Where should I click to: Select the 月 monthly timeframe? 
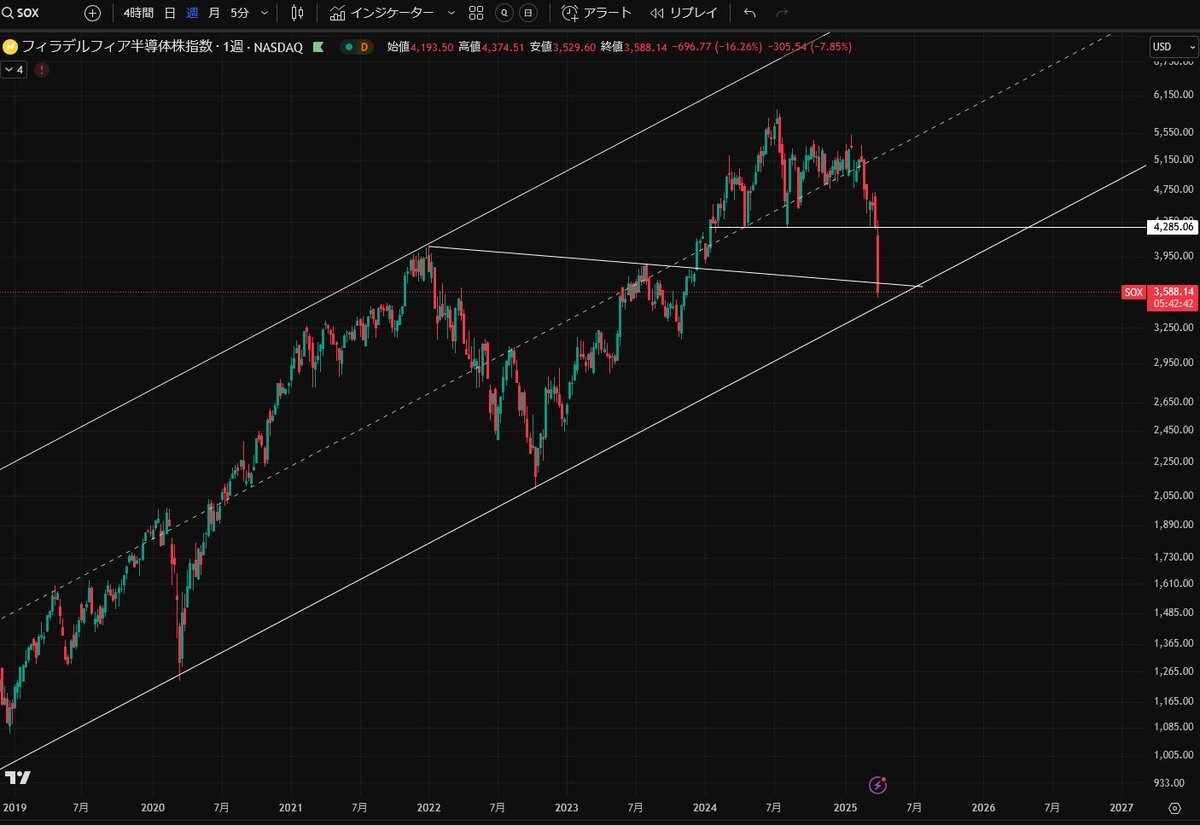pyautogui.click(x=214, y=13)
